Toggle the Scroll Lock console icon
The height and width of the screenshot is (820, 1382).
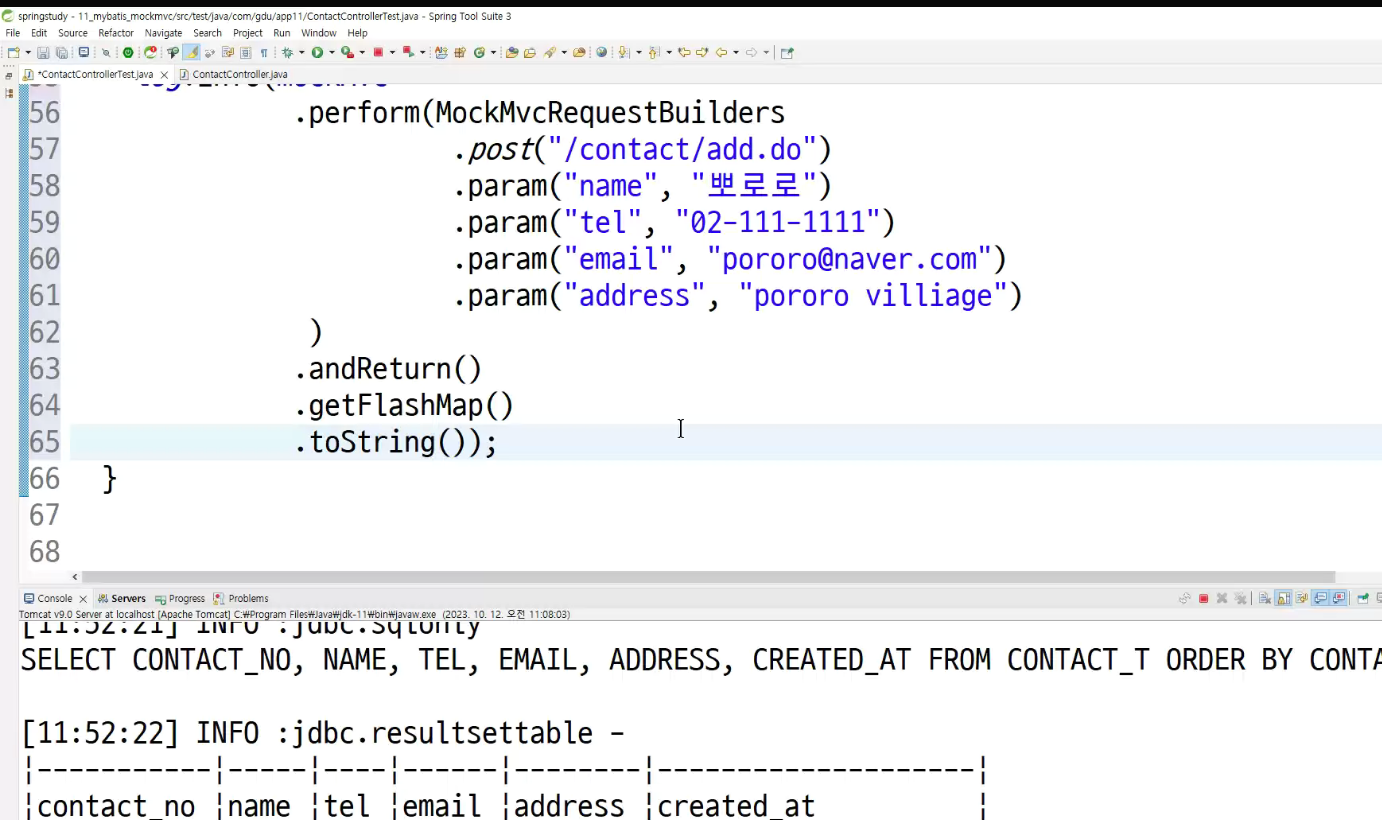(x=1283, y=598)
